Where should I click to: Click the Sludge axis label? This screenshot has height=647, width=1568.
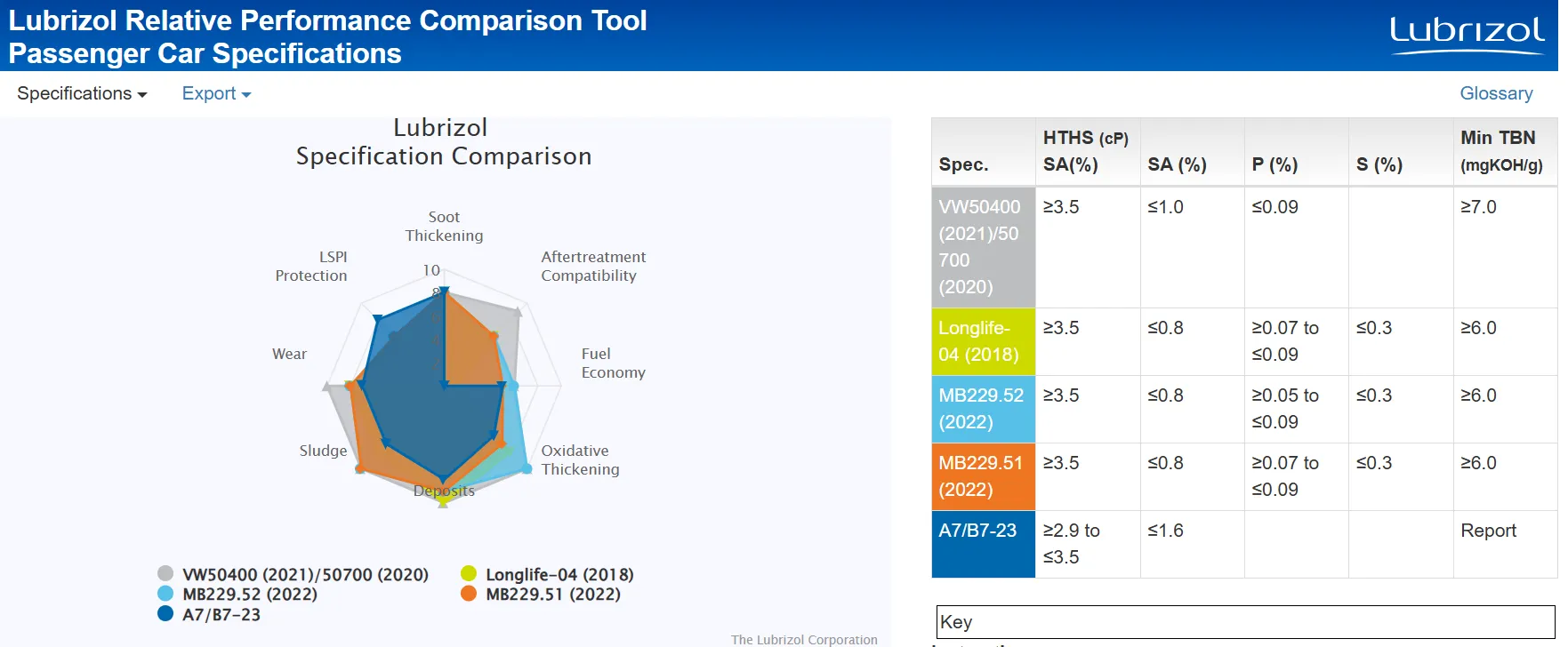click(323, 451)
